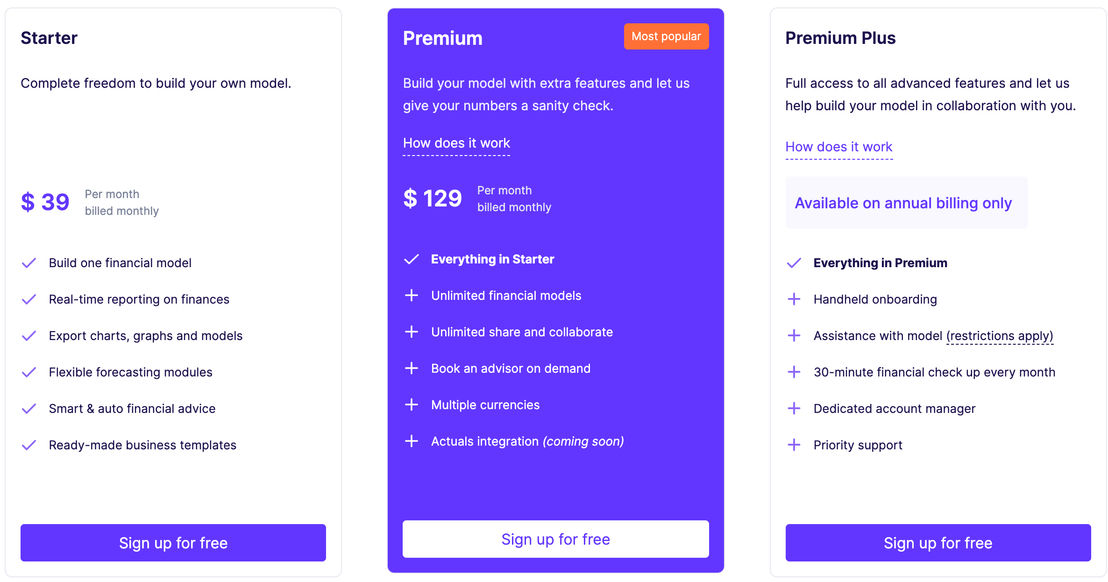The image size is (1108, 582).
Task: Click checkmark icon beside Build one financial model
Action: click(29, 263)
